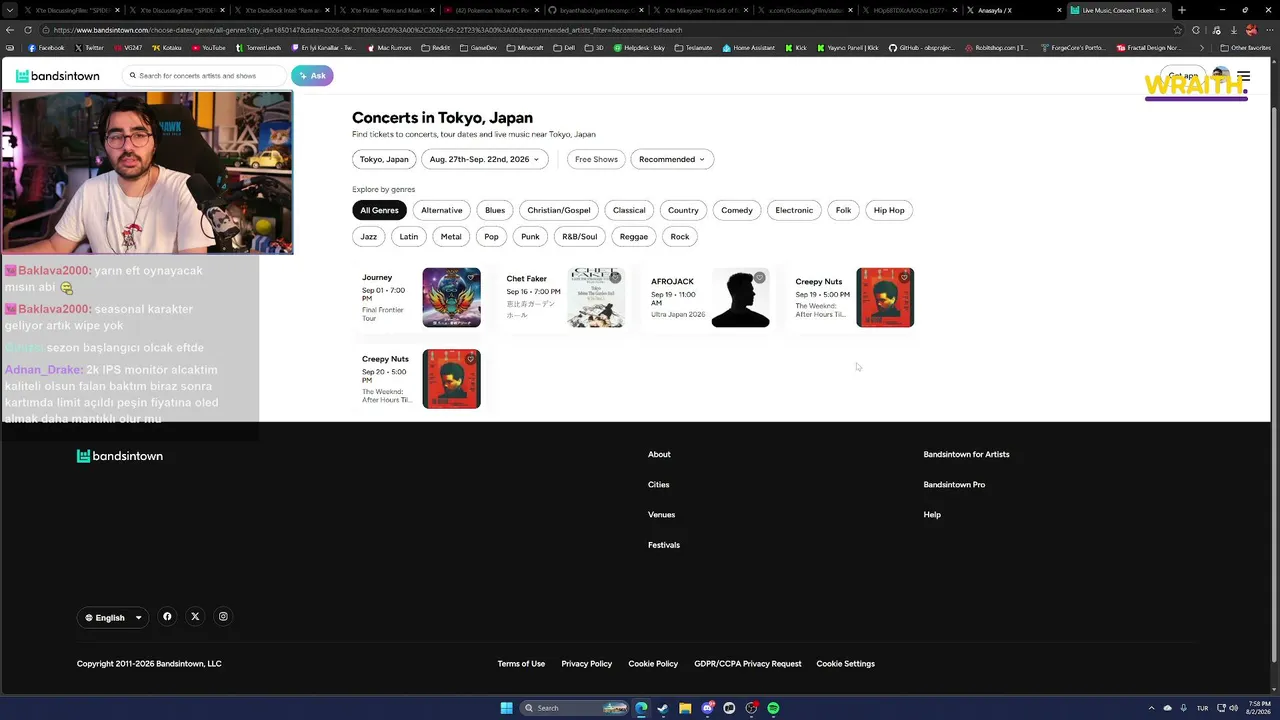Switch to the Live Music Concert Tickets tab
The height and width of the screenshot is (720, 1280).
tap(1116, 10)
